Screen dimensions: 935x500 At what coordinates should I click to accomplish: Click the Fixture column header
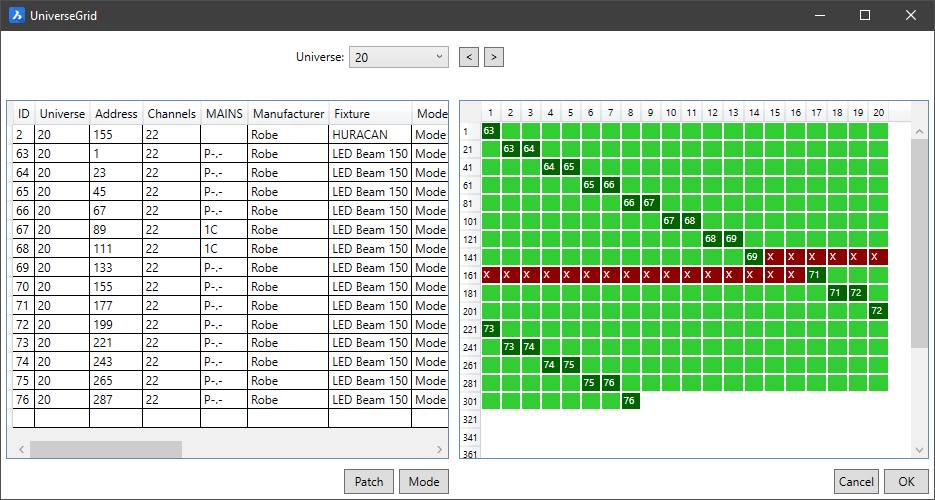(x=370, y=114)
